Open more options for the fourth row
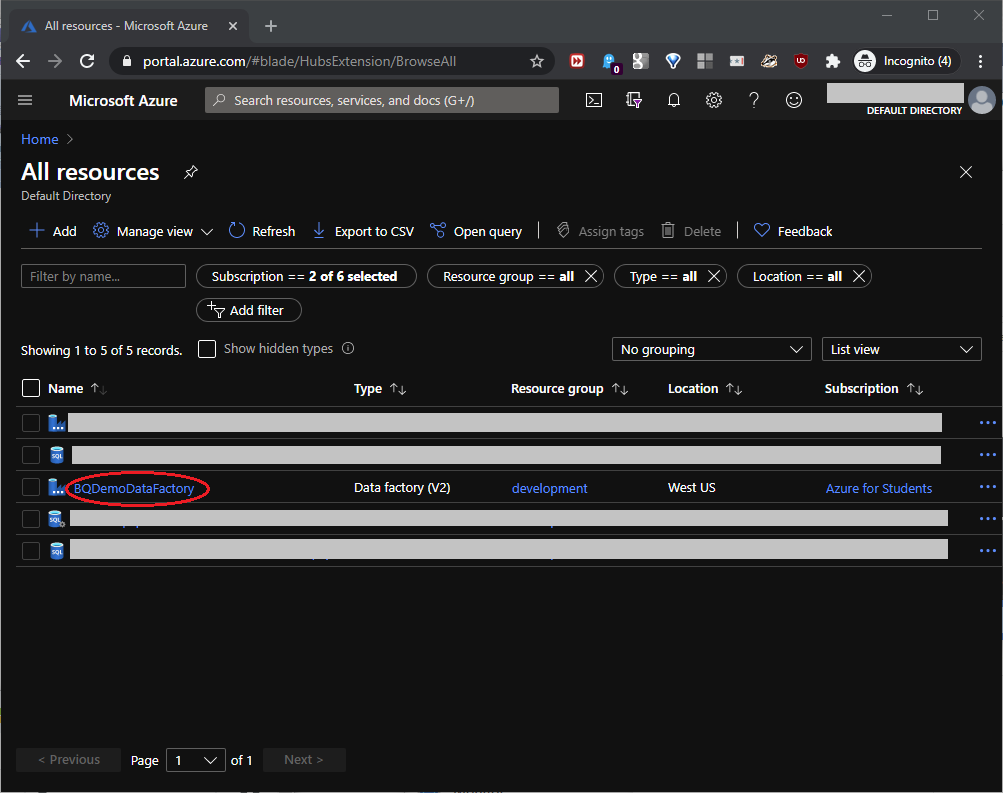 click(x=988, y=519)
